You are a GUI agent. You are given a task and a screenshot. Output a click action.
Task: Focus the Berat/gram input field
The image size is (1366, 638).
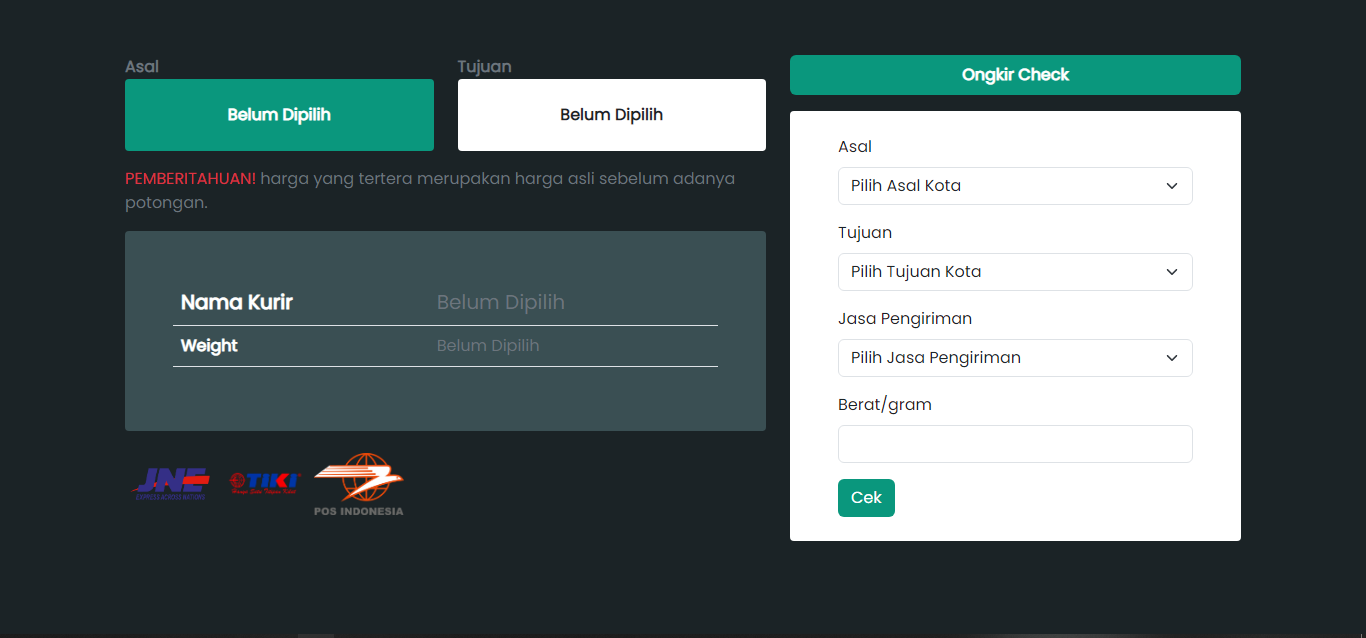pyautogui.click(x=1015, y=444)
